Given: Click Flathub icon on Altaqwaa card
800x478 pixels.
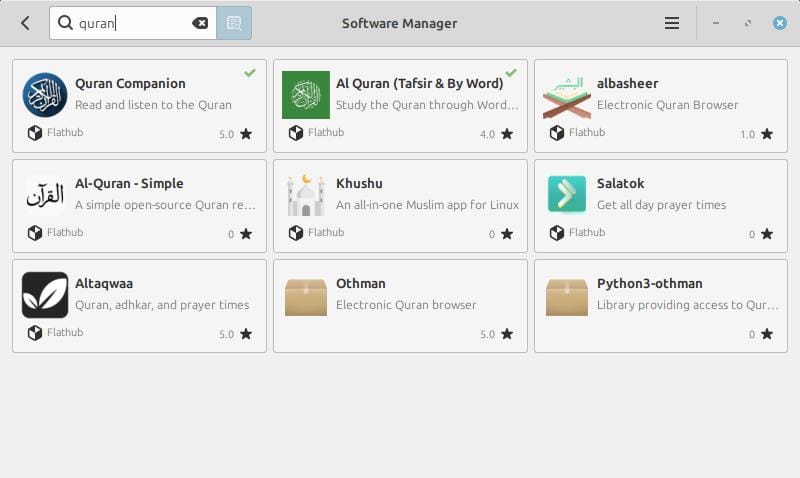Looking at the screenshot, I should tap(35, 333).
